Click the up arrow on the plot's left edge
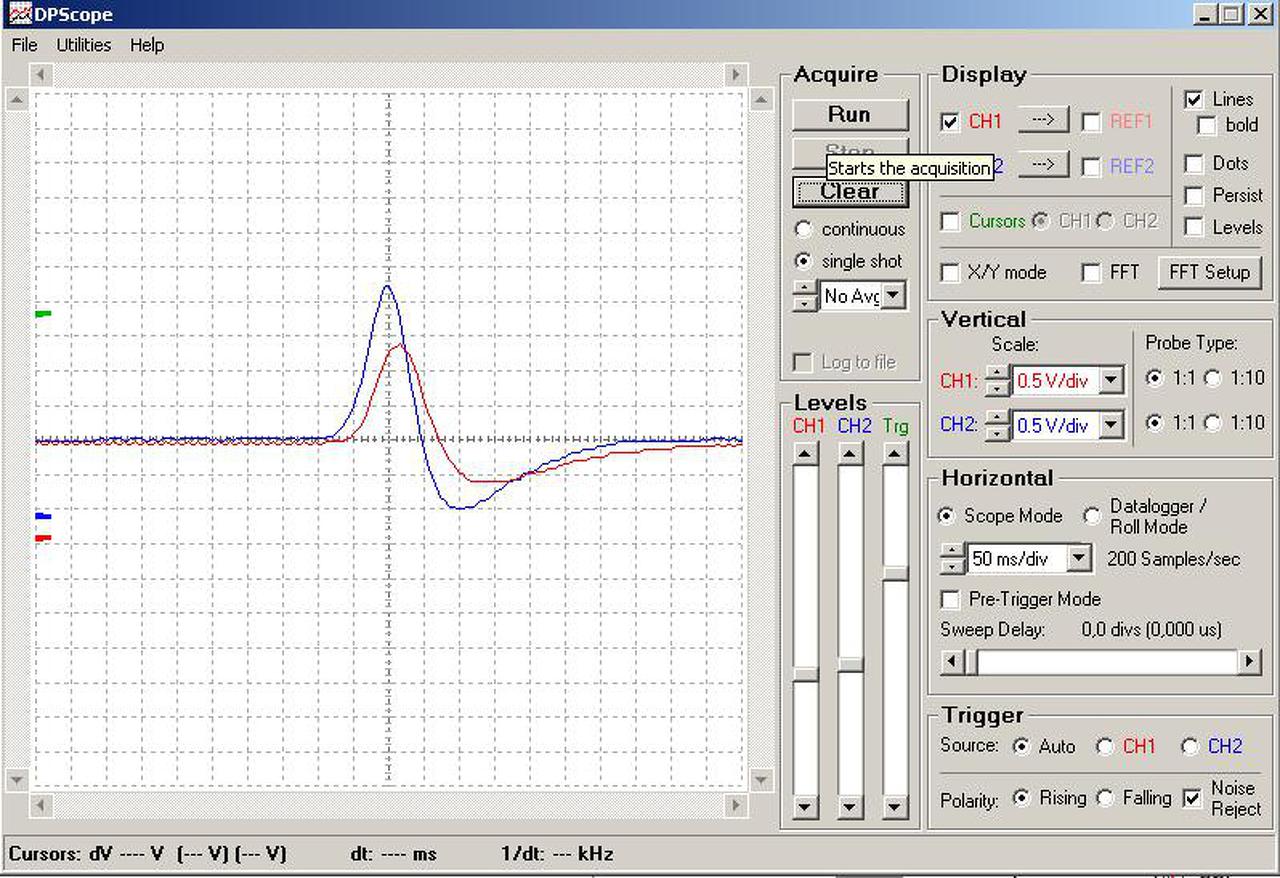The height and width of the screenshot is (878, 1280). (17, 99)
